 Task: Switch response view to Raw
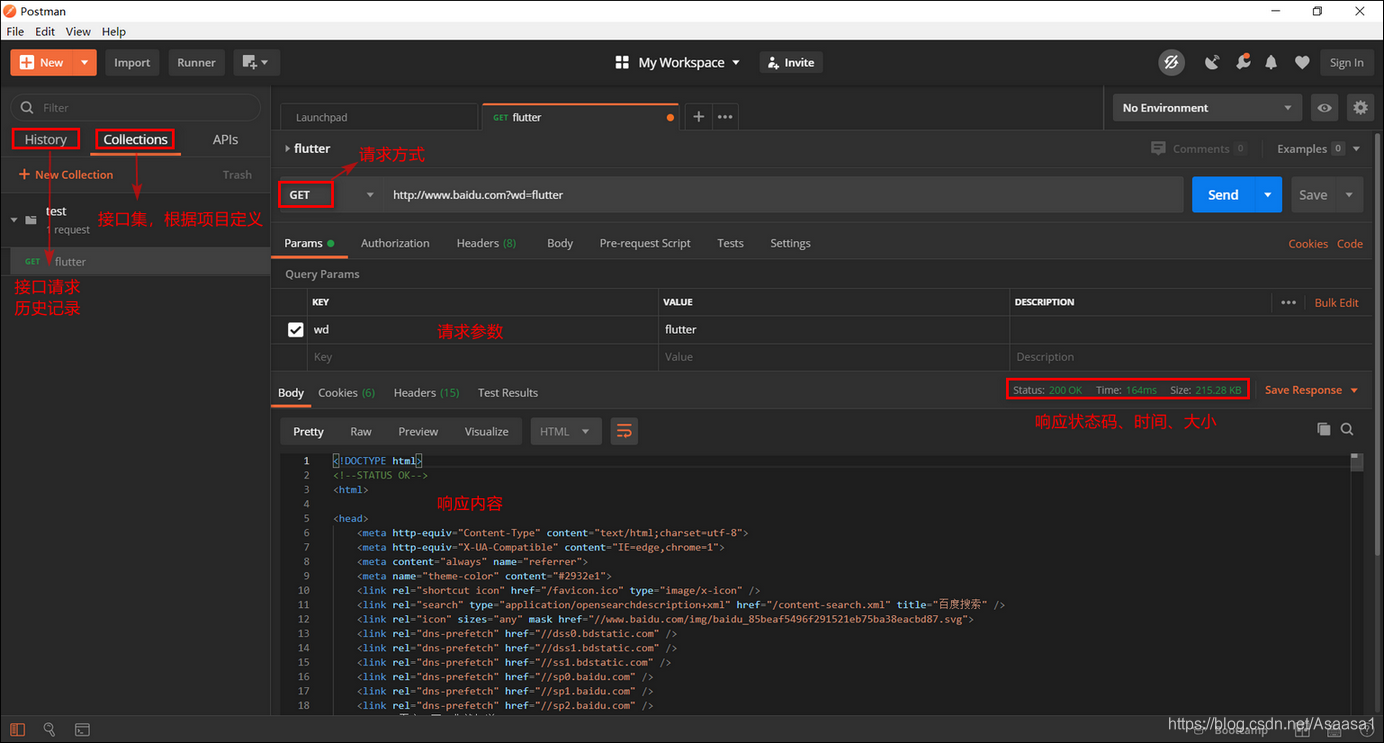pos(361,431)
